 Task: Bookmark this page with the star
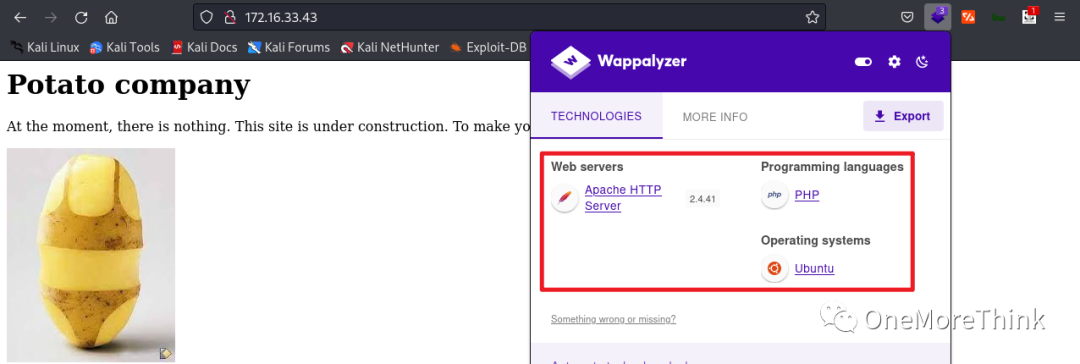click(812, 17)
